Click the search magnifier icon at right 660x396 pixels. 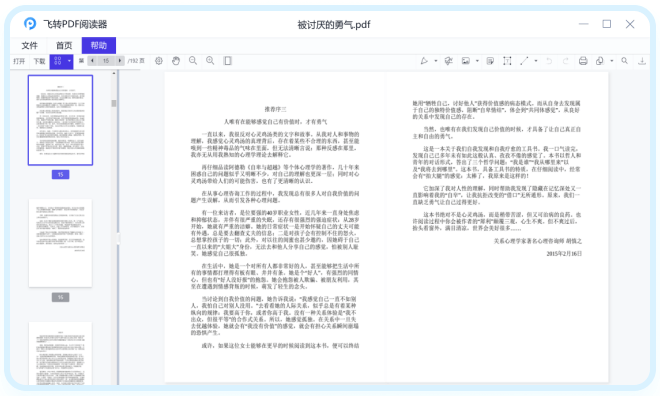pos(625,61)
